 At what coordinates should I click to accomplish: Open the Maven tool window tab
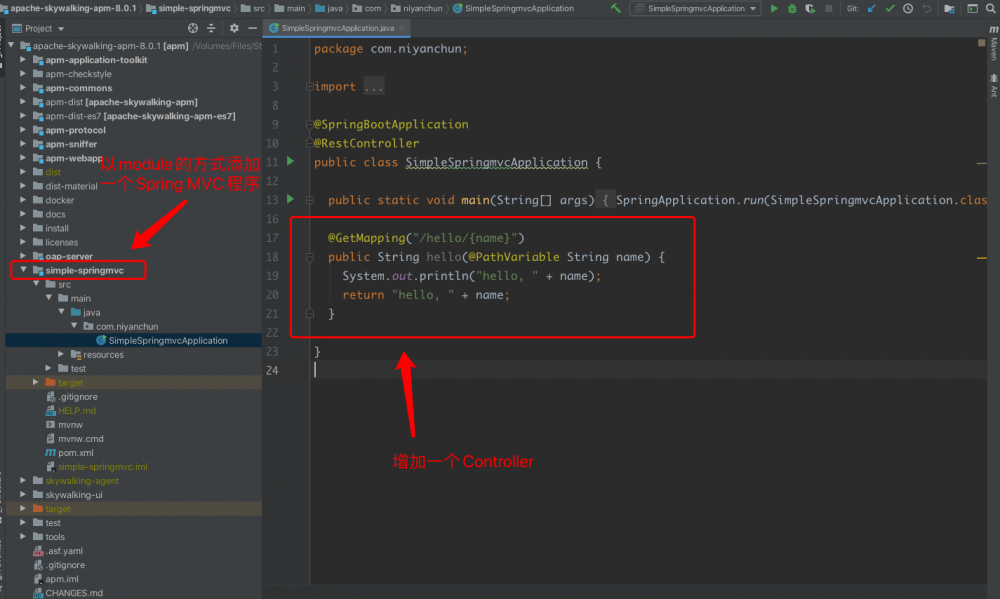click(x=993, y=48)
